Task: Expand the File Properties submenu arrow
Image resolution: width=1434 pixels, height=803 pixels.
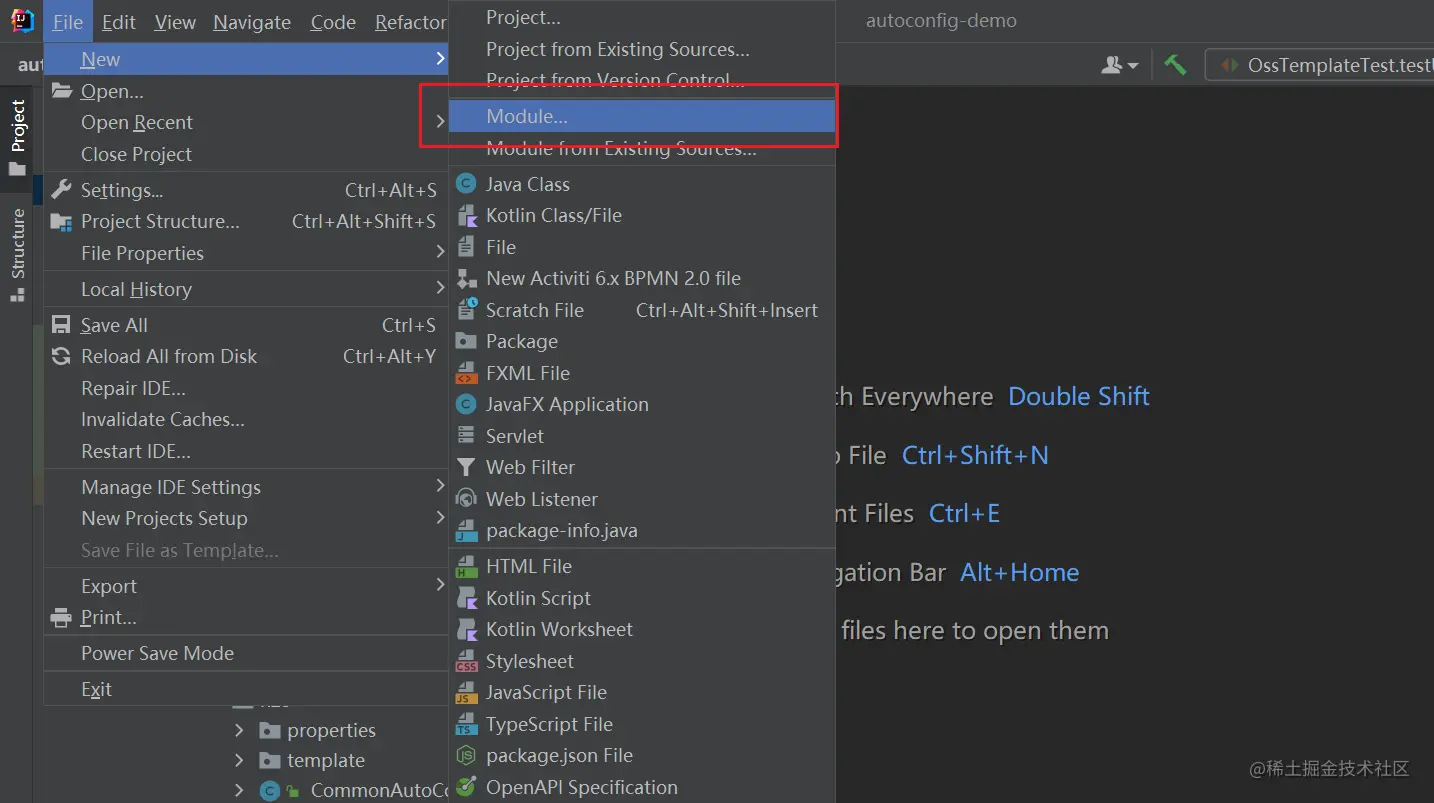Action: [x=440, y=253]
